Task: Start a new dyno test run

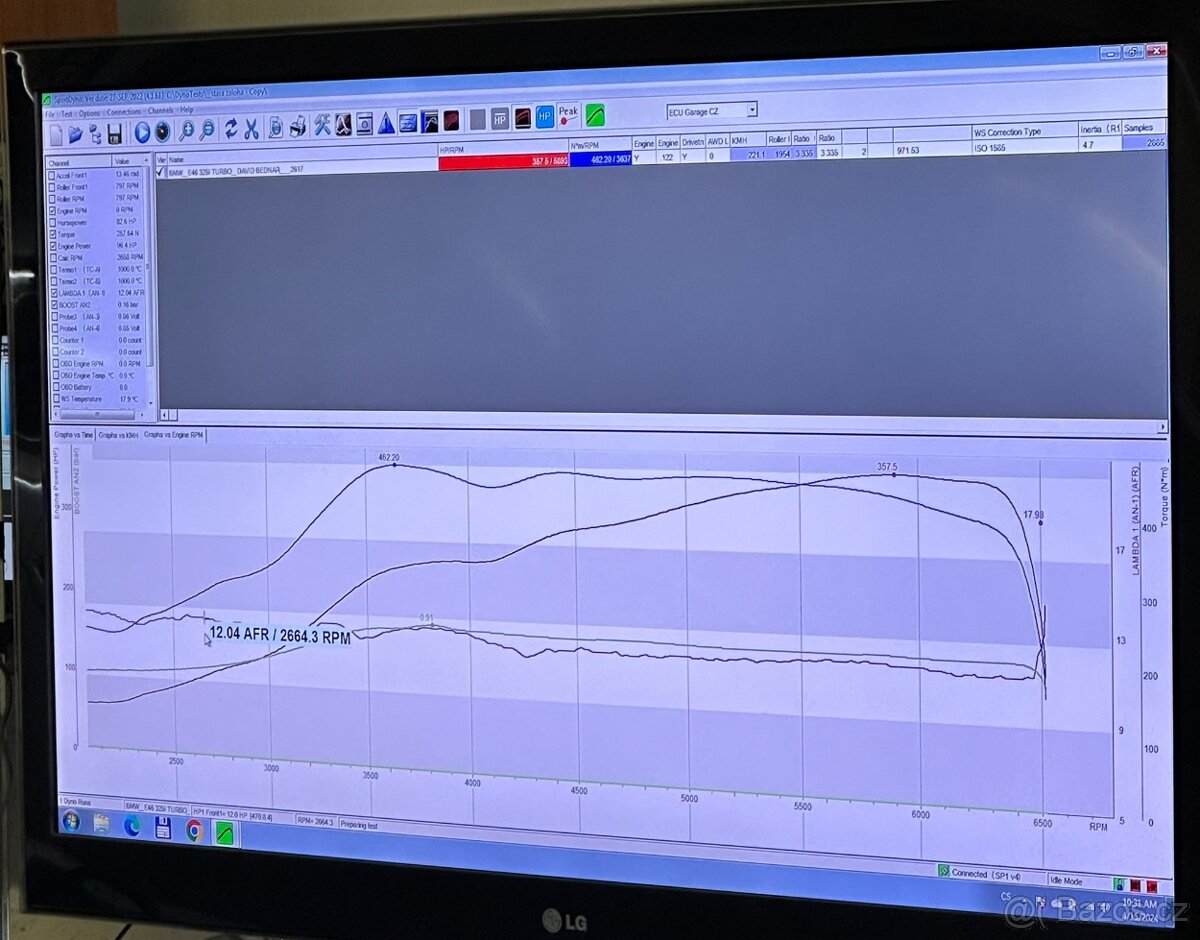Action: click(x=143, y=131)
